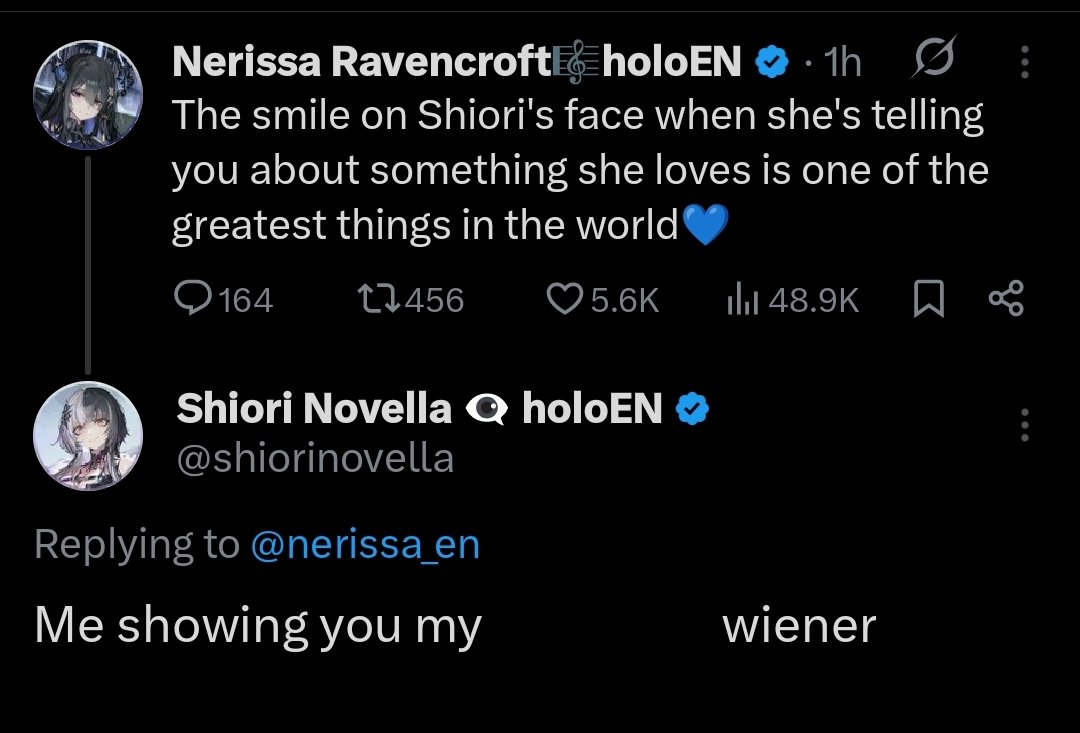Click the 1h timestamp
The height and width of the screenshot is (733, 1080).
click(x=843, y=63)
